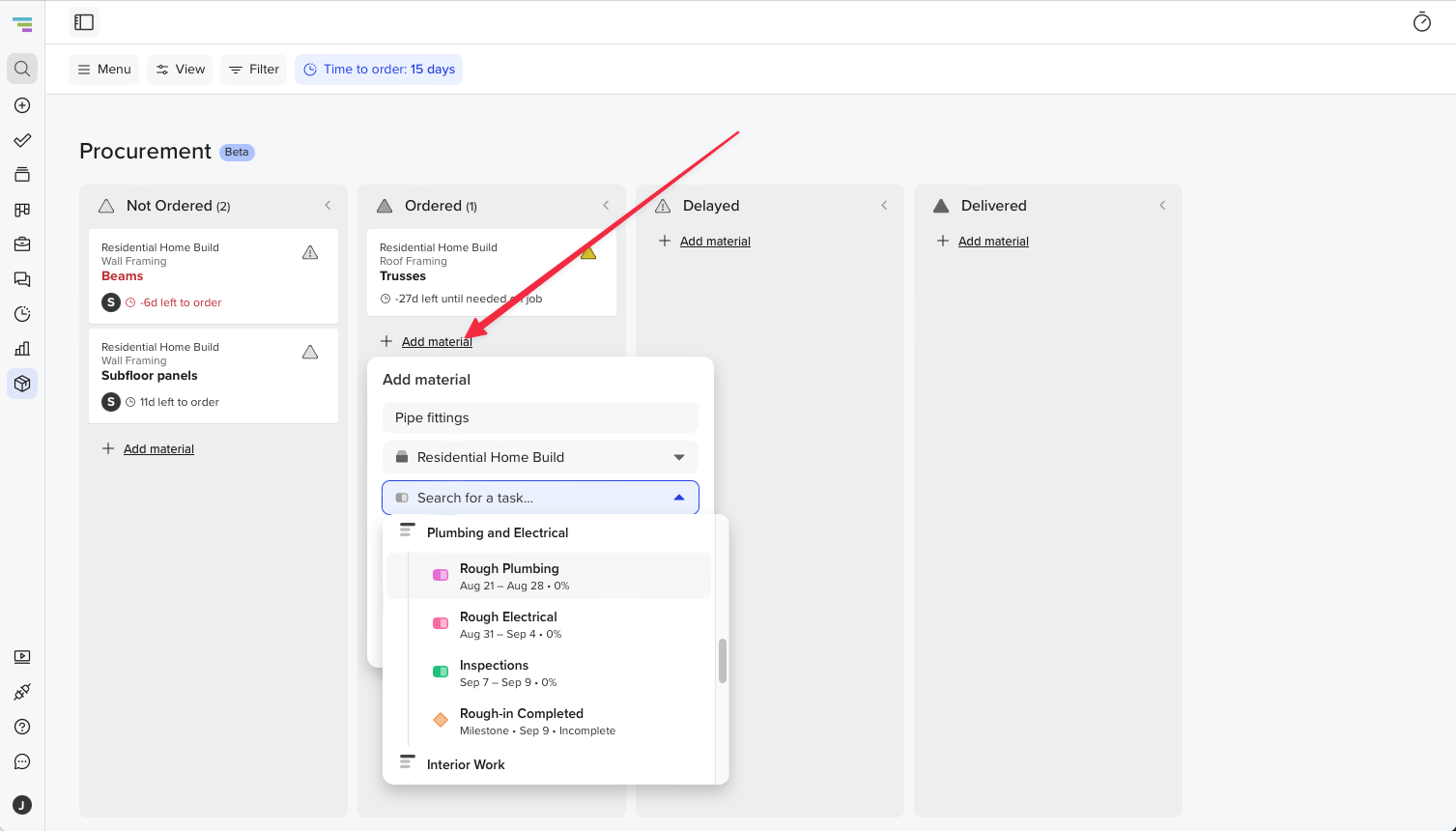Close the task search dropdown arrow
The height and width of the screenshot is (831, 1456).
point(679,498)
